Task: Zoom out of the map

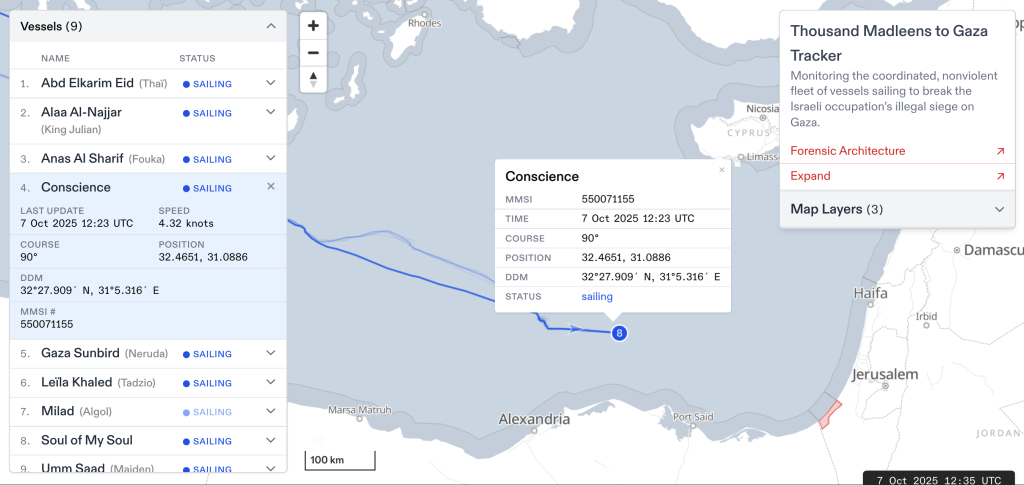Action: pos(314,53)
